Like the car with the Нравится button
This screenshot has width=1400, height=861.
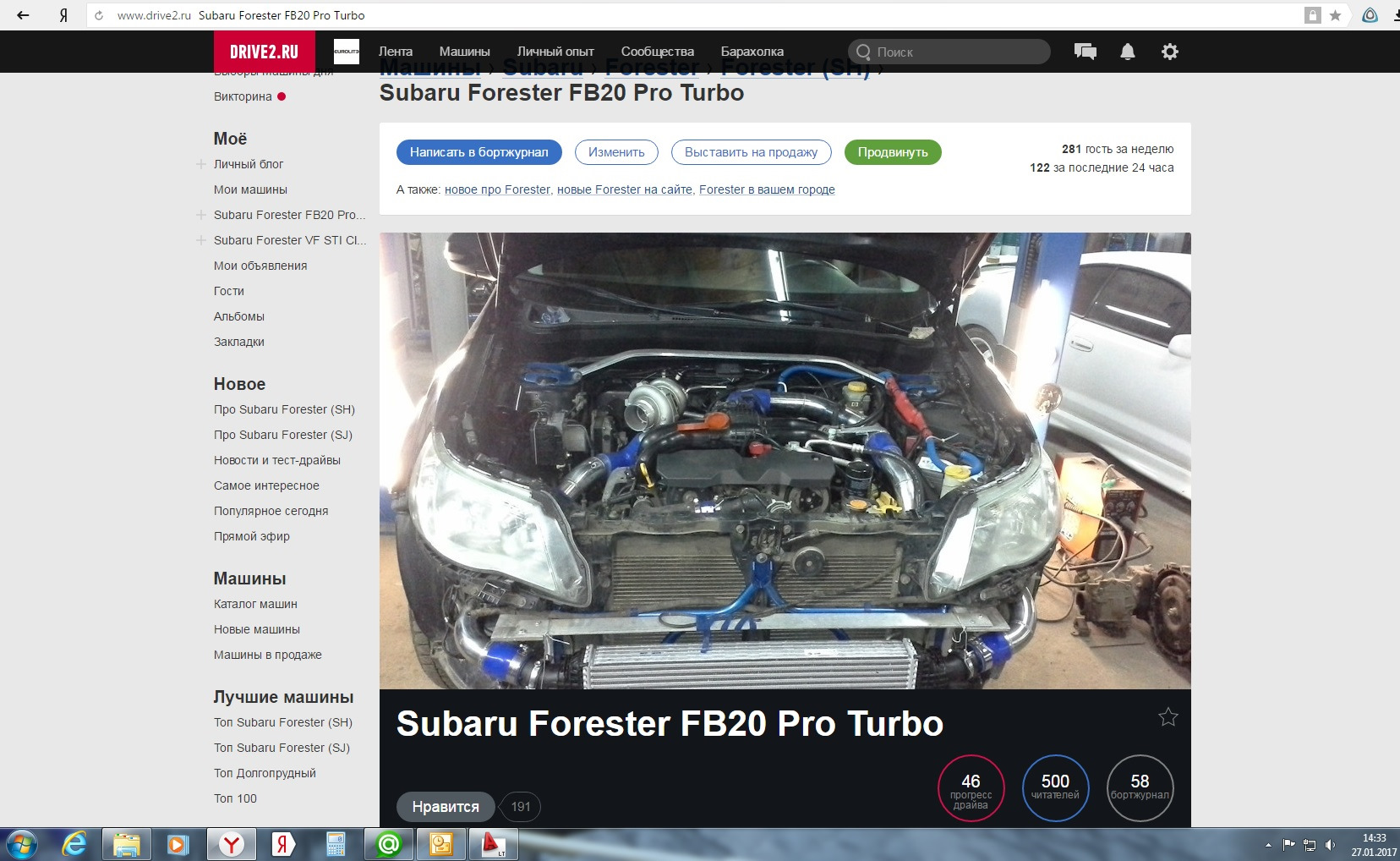[x=446, y=807]
